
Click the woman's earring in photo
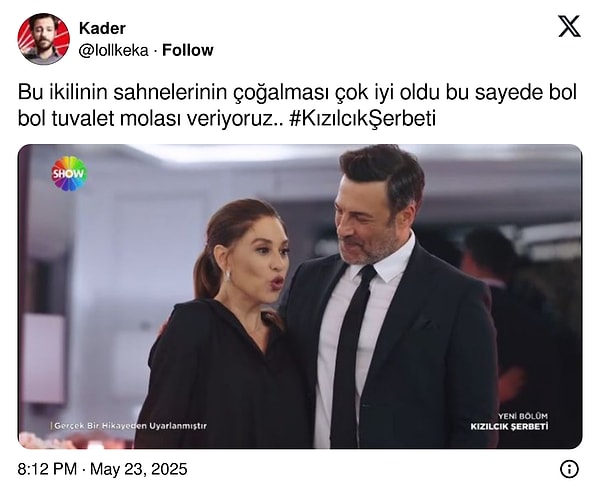pyautogui.click(x=228, y=276)
